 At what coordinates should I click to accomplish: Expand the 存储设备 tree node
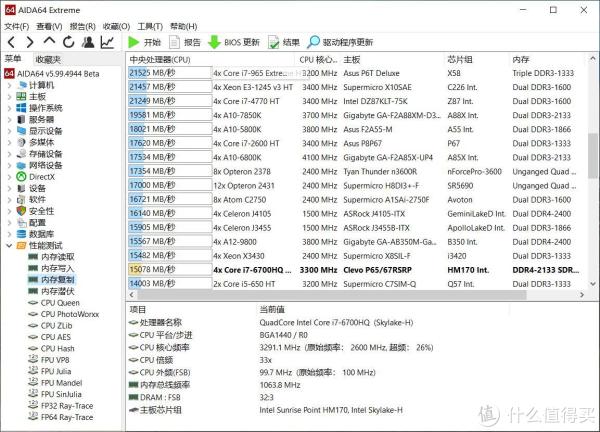click(9, 154)
